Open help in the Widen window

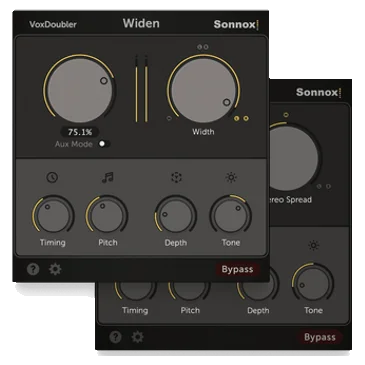pyautogui.click(x=33, y=269)
